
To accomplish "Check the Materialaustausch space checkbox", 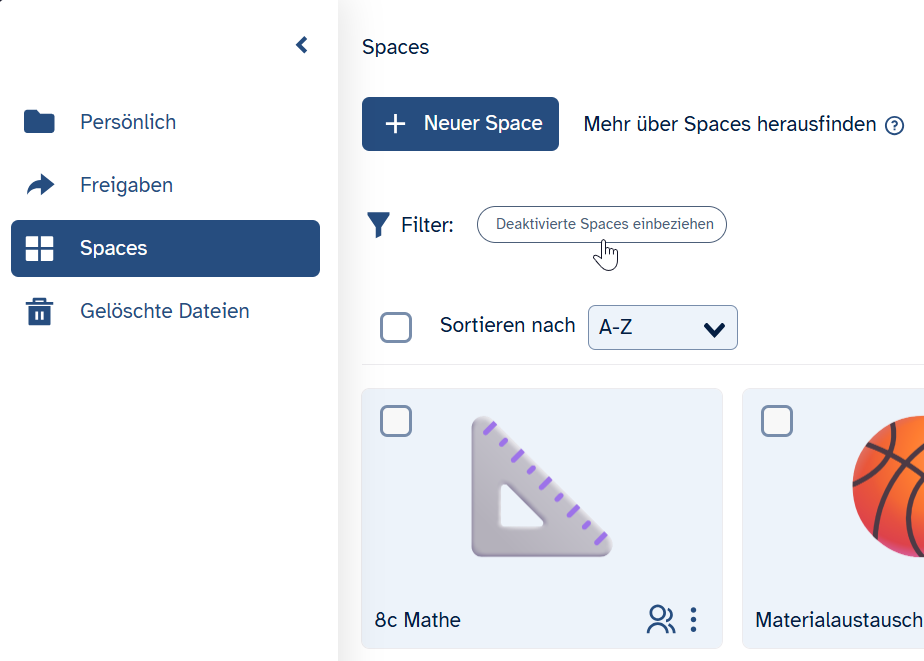I will click(777, 421).
